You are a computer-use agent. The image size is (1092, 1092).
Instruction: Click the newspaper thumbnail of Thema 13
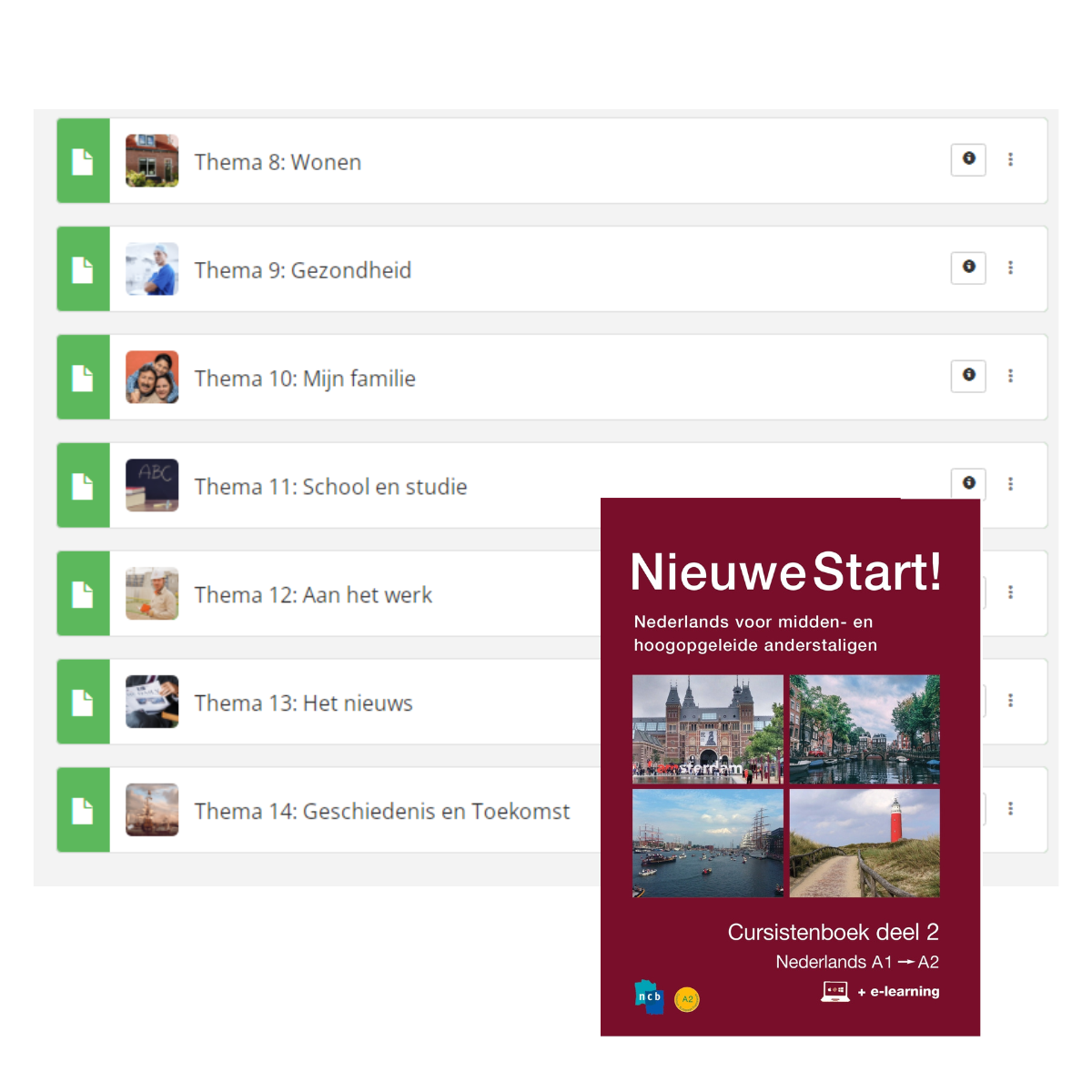coord(152,703)
